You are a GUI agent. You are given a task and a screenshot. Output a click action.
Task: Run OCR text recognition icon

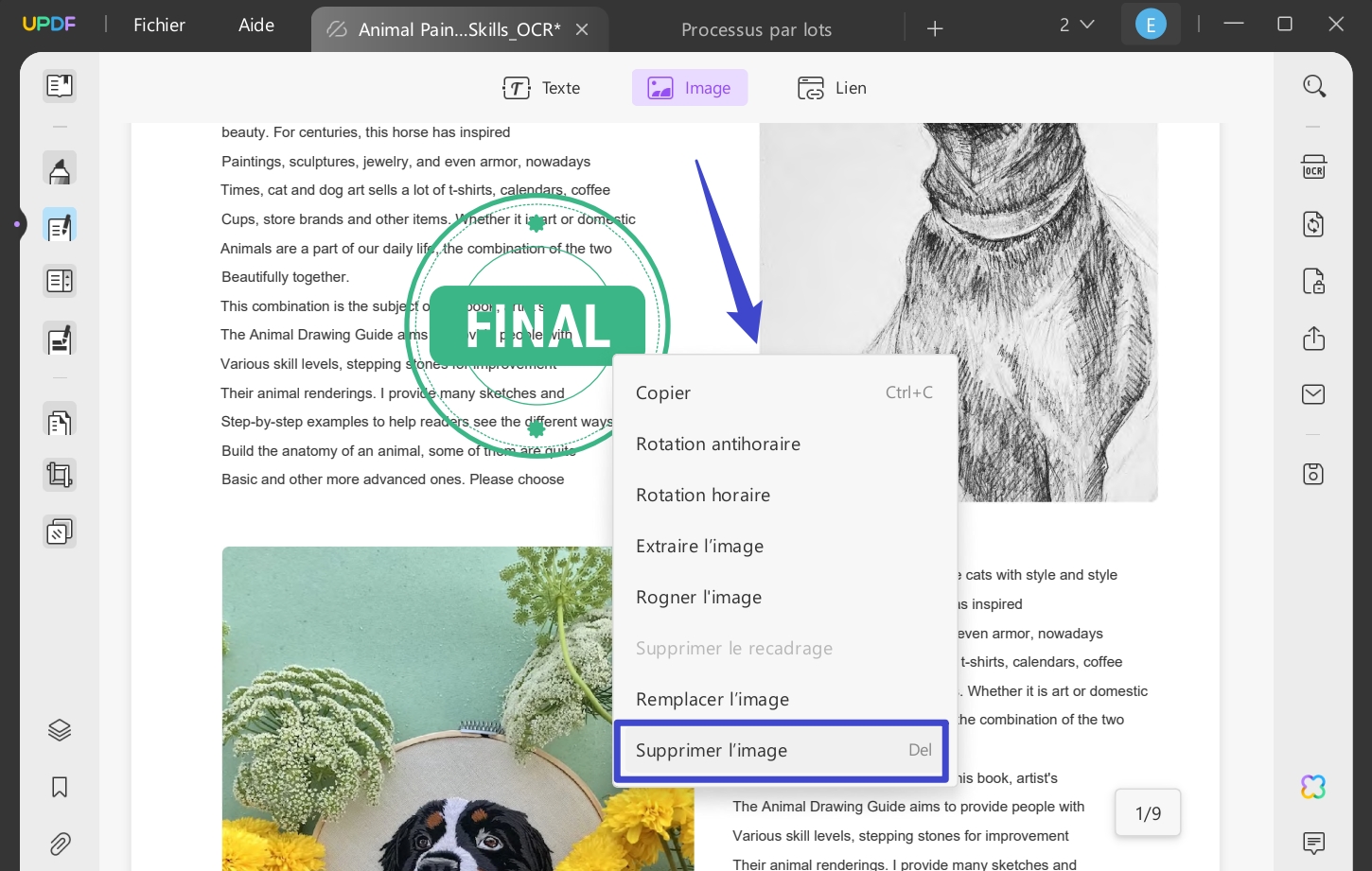1314,167
